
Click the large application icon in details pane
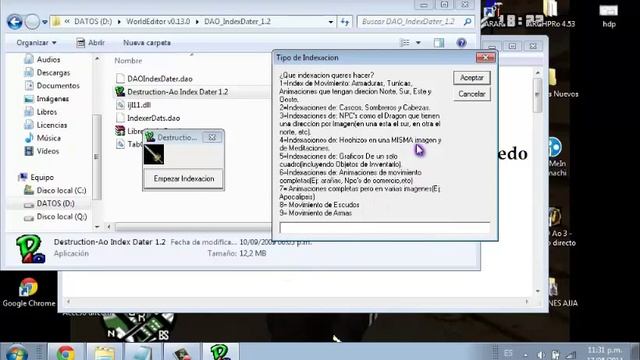30,249
